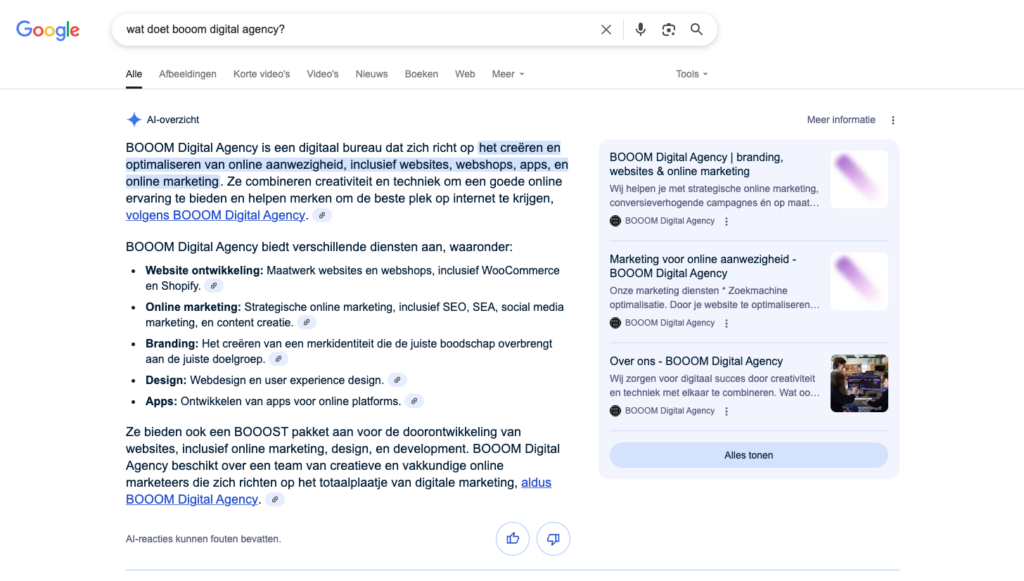Switch to the Boeken tab

[x=421, y=74]
